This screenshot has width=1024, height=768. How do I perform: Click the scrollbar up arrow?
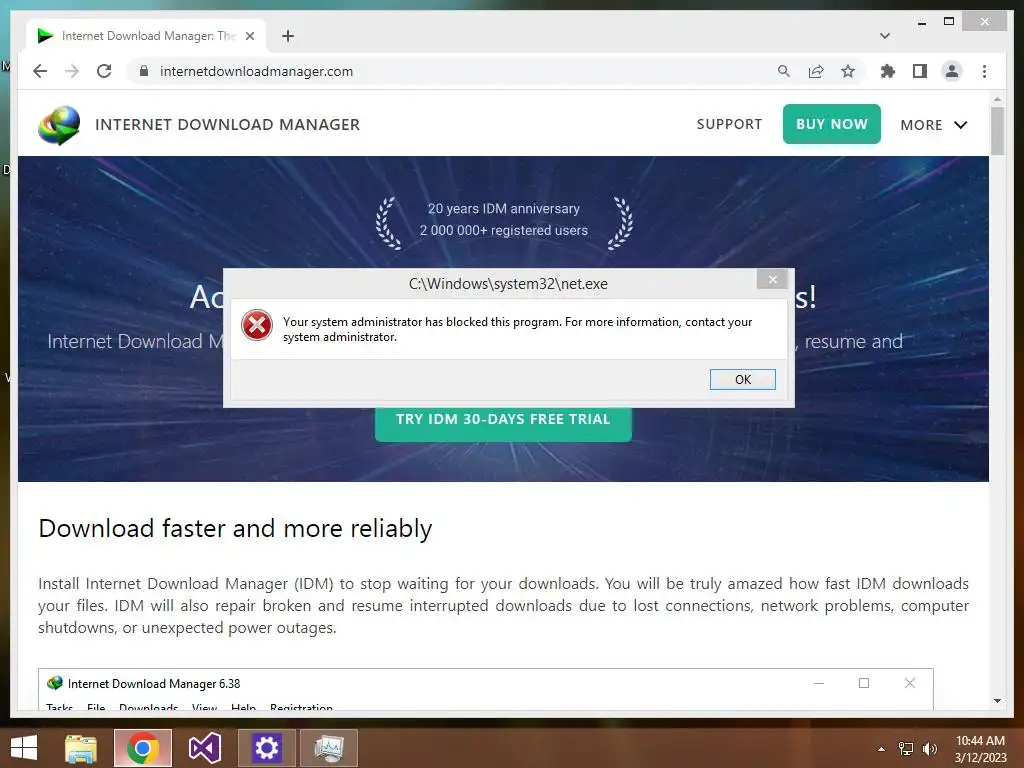click(997, 99)
